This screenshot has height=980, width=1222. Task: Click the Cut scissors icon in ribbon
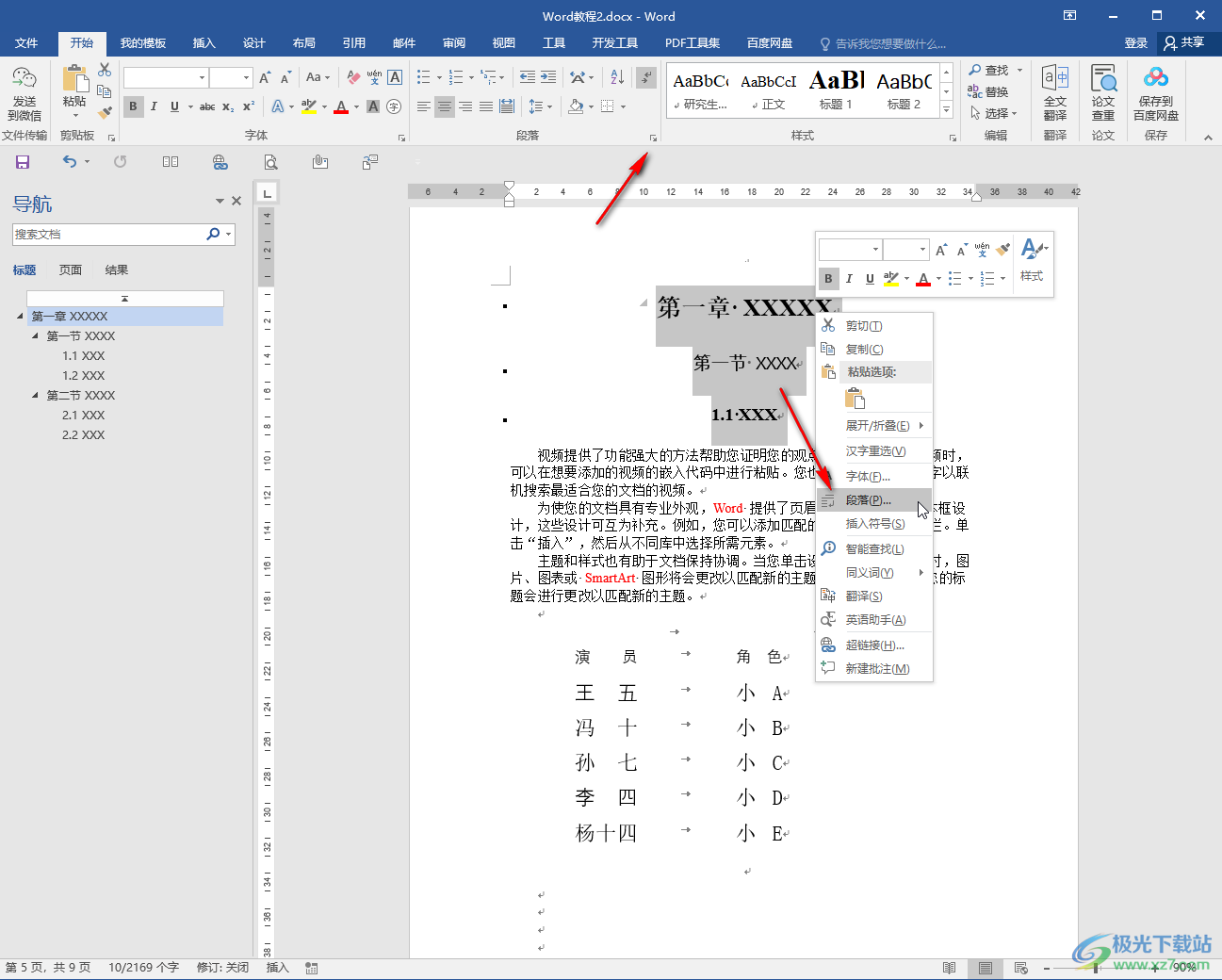105,71
